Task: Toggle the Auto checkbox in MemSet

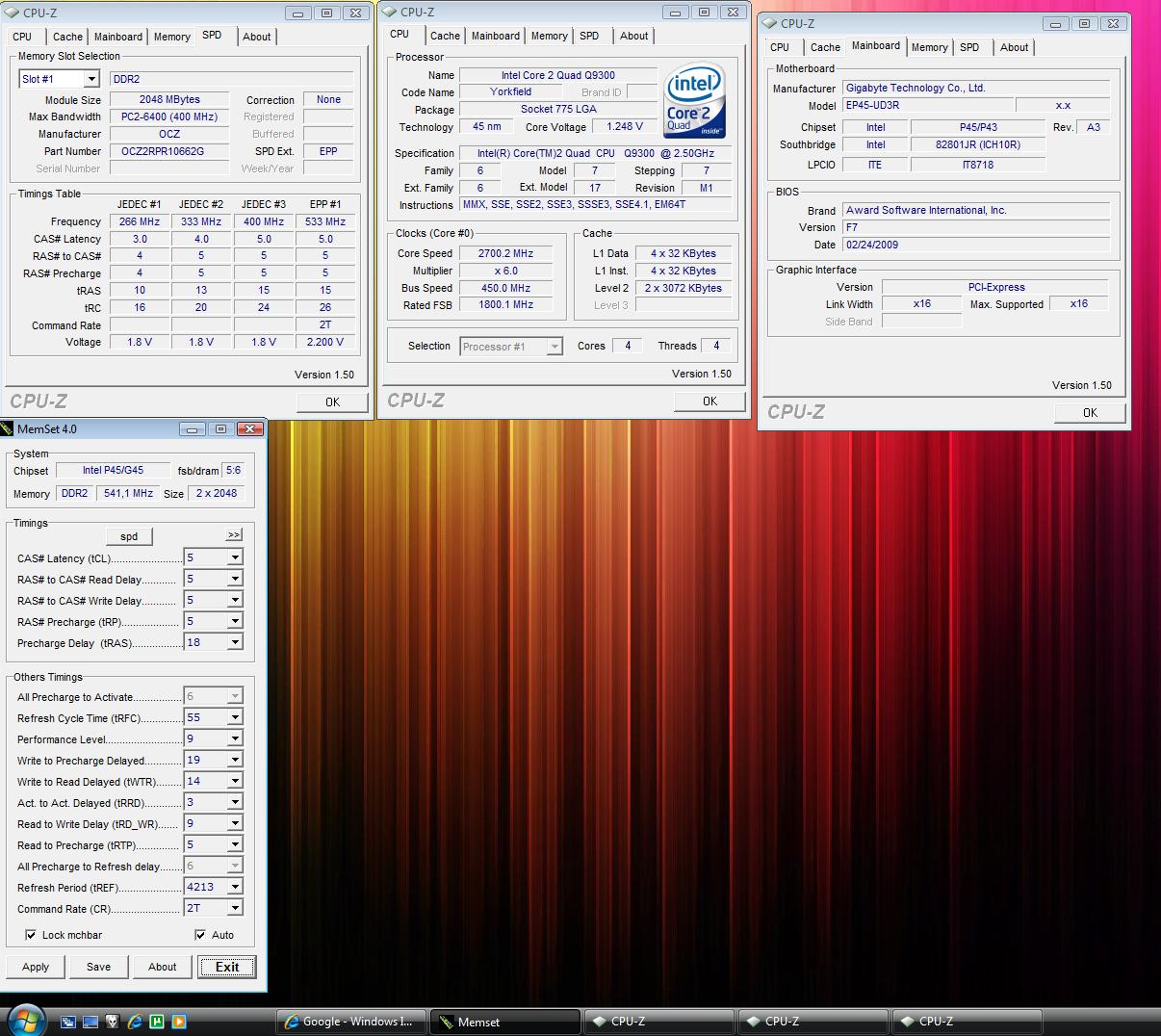Action: pos(200,935)
